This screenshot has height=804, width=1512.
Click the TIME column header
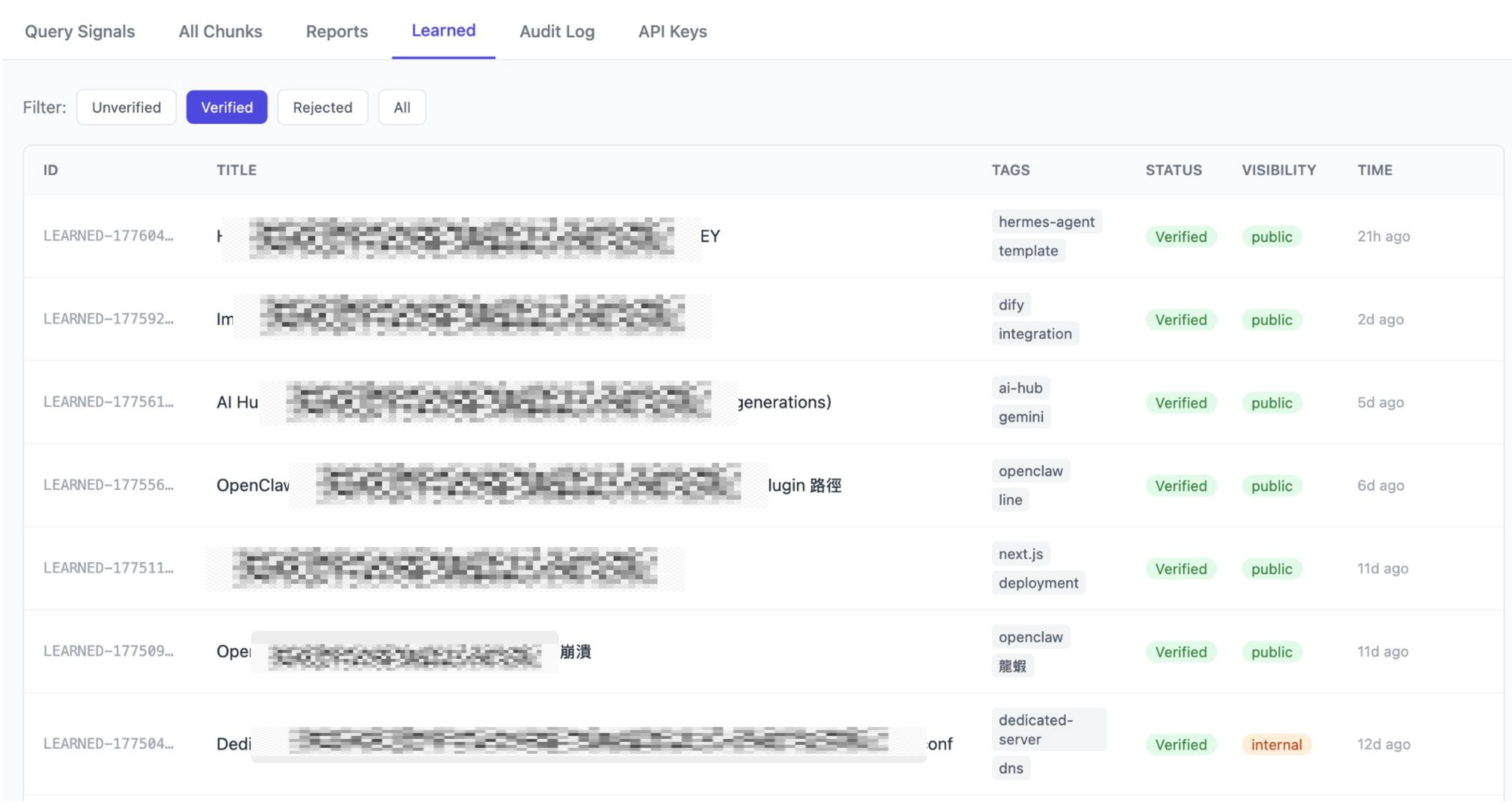(1374, 169)
